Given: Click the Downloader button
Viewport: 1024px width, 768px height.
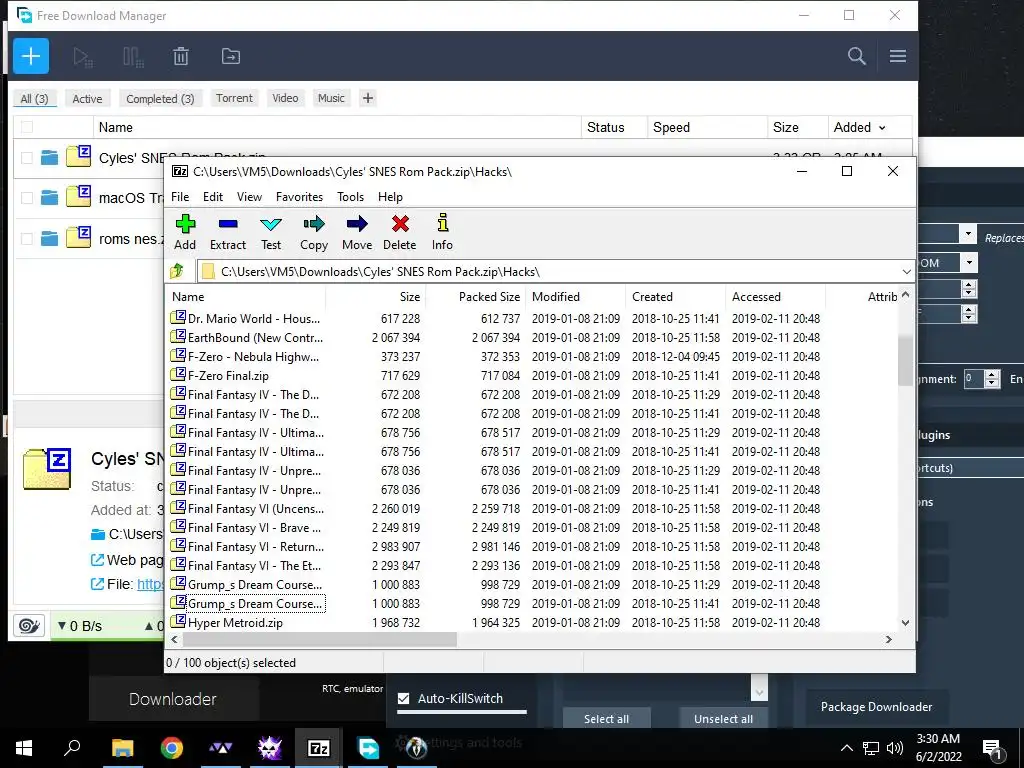Looking at the screenshot, I should 173,699.
